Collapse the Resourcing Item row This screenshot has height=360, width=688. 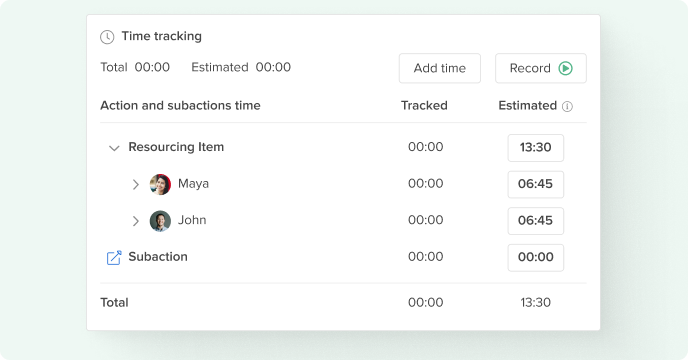pos(114,148)
